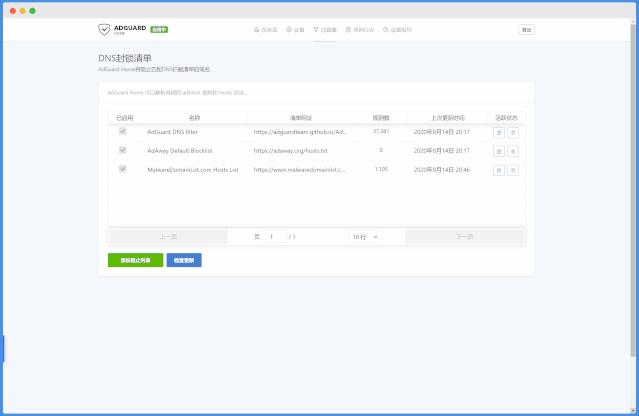This screenshot has height=416, width=639.
Task: Edit the MalwareDomainList.com Hosts List entry
Action: click(499, 170)
